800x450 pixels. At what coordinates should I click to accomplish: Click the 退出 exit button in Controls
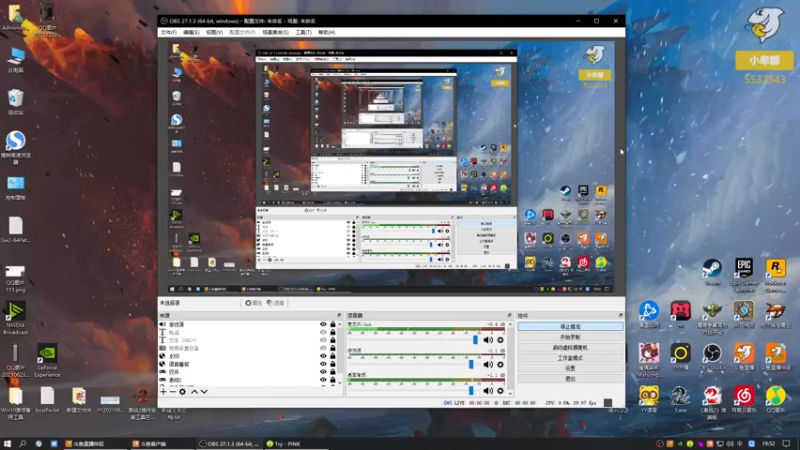coord(570,379)
